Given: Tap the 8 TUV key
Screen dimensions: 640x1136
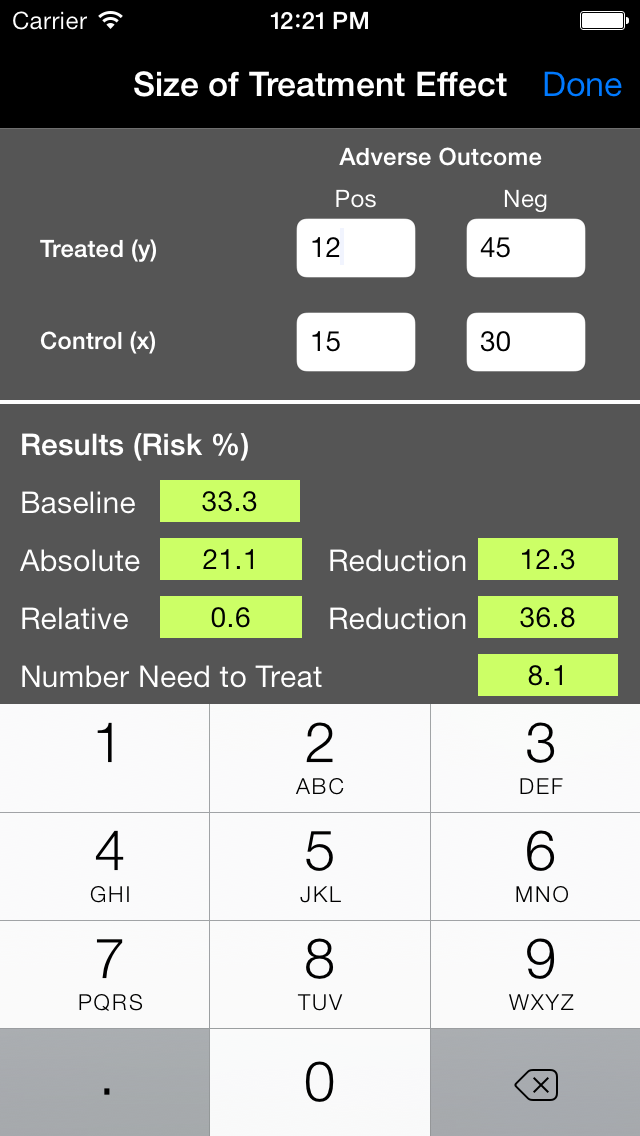Looking at the screenshot, I should (x=320, y=974).
